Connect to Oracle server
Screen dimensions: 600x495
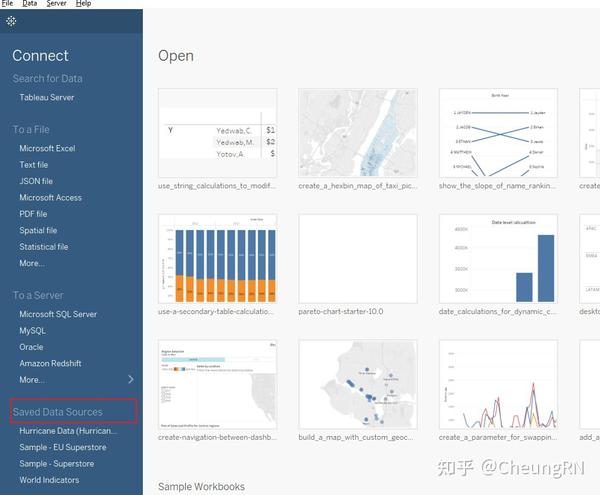click(x=31, y=347)
